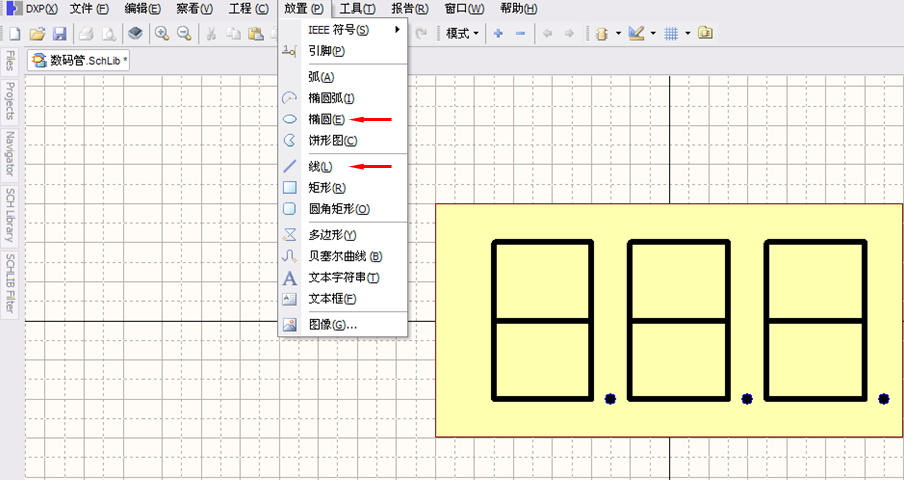The image size is (904, 480).
Task: Open the Navigator side panel tab
Action: (9, 153)
